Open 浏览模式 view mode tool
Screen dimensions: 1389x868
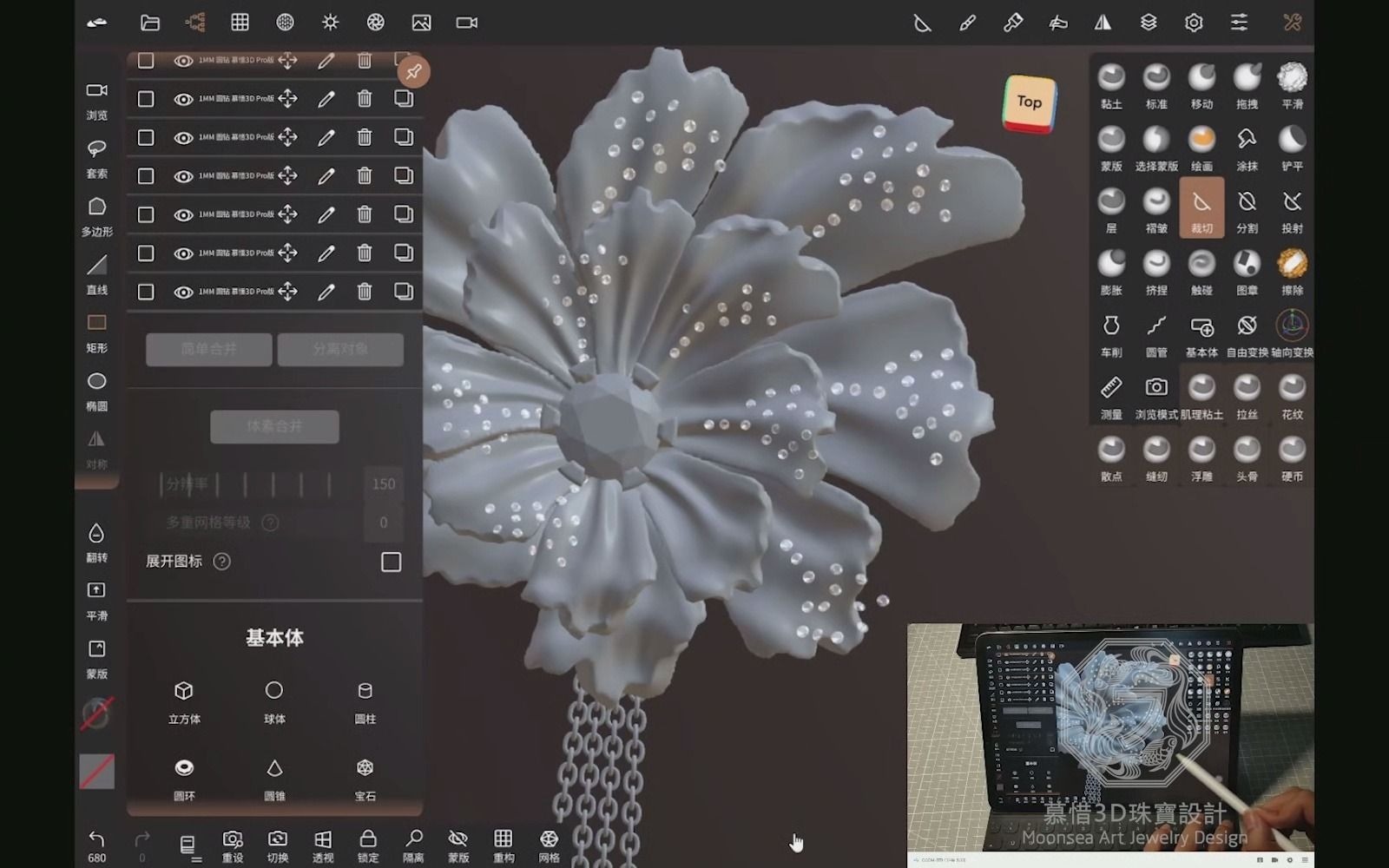point(1156,397)
